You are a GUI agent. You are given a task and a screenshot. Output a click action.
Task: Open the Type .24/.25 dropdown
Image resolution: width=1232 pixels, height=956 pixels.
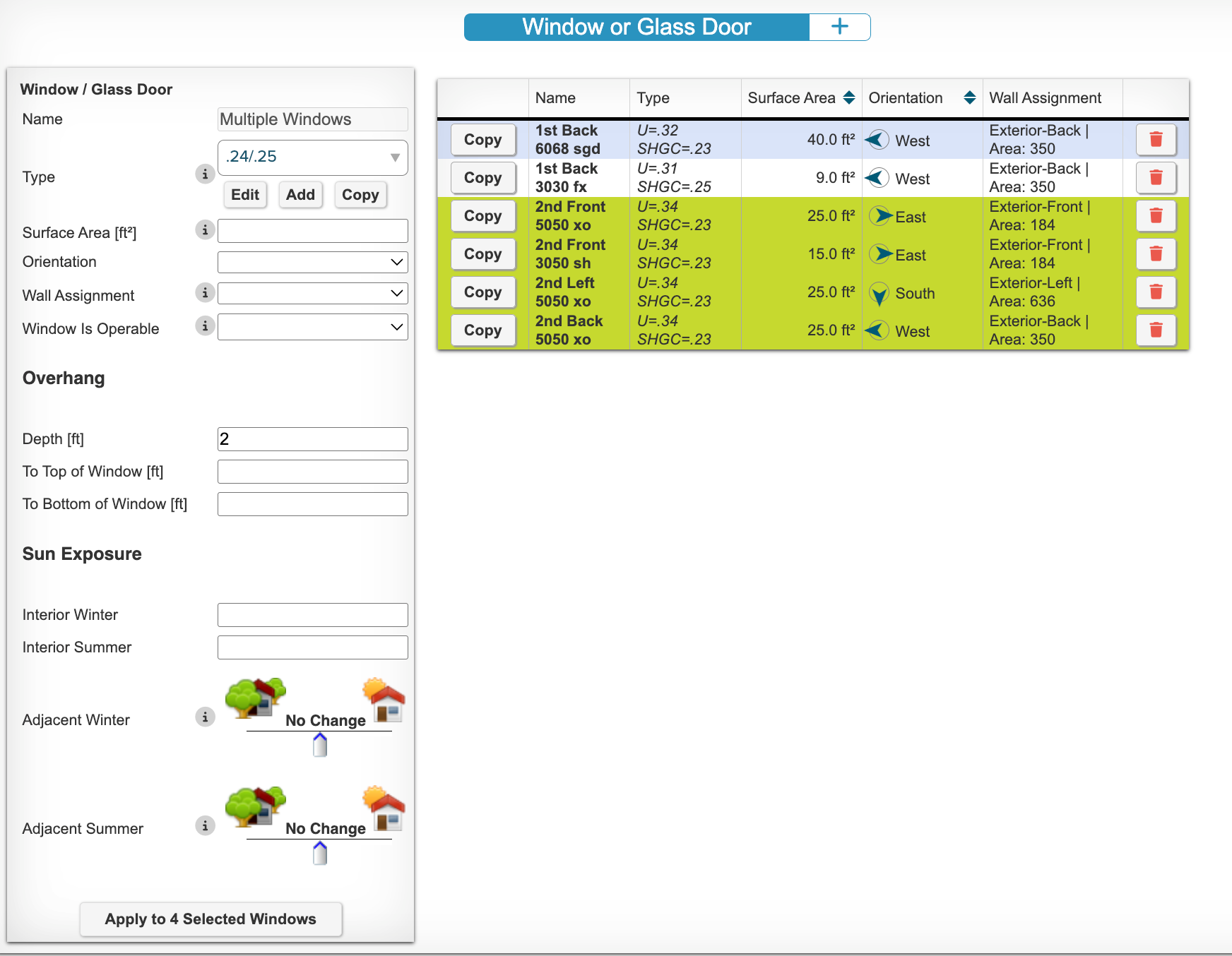[313, 157]
